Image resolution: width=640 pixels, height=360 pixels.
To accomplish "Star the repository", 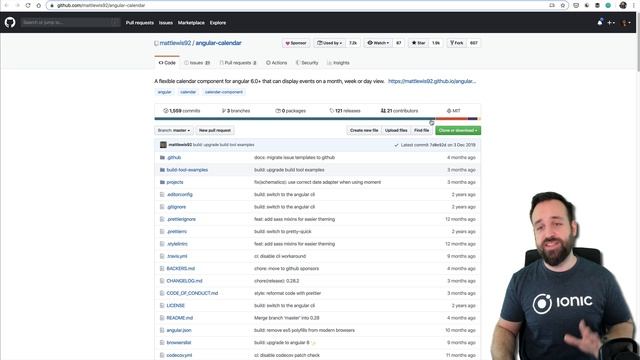I will tap(418, 43).
